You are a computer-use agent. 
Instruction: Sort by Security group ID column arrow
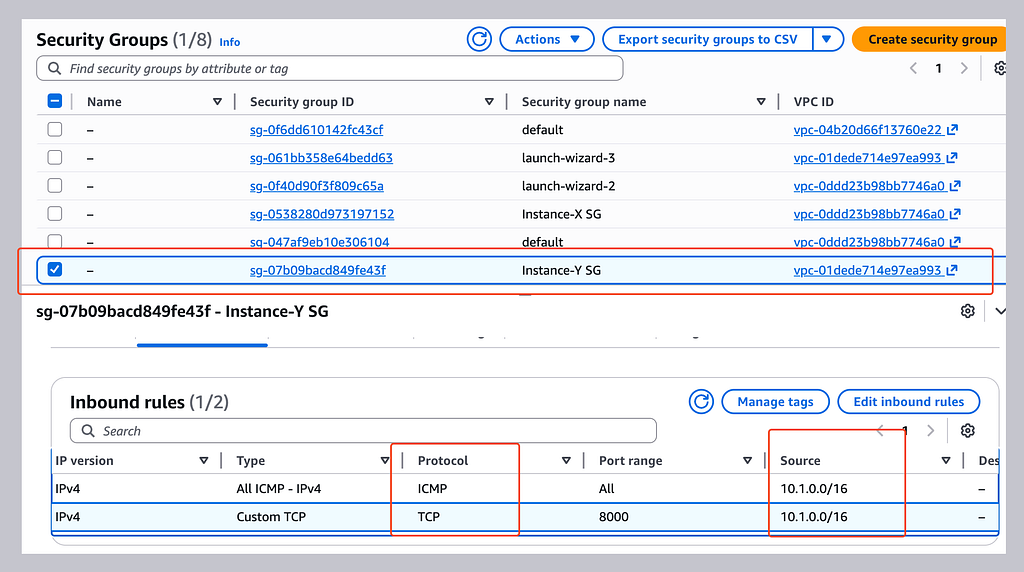[x=489, y=101]
